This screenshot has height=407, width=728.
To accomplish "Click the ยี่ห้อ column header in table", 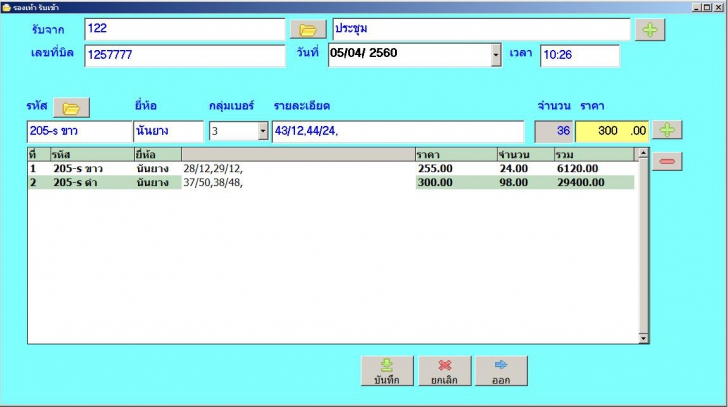I will pyautogui.click(x=158, y=155).
